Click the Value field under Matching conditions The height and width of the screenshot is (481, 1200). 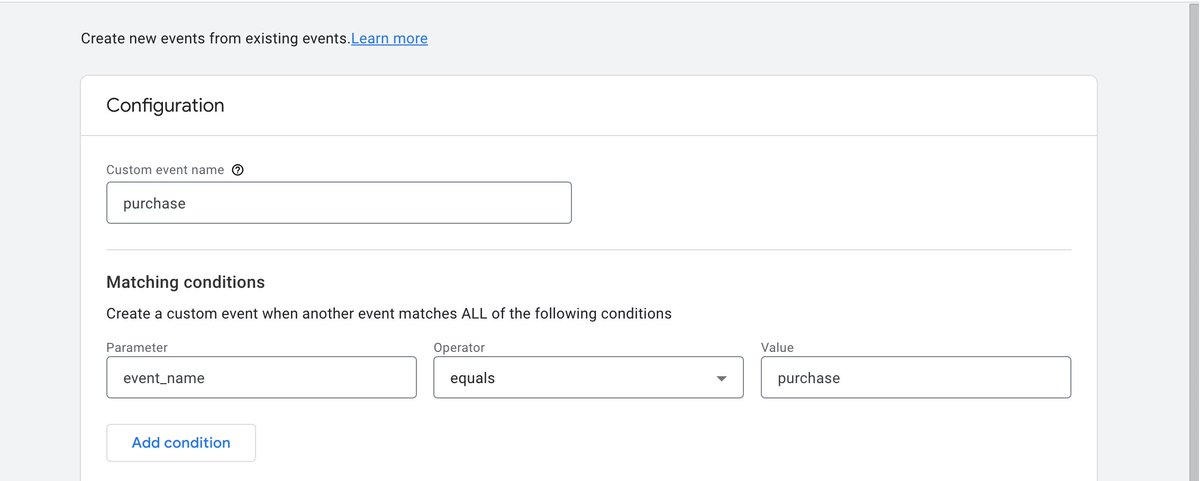tap(915, 378)
